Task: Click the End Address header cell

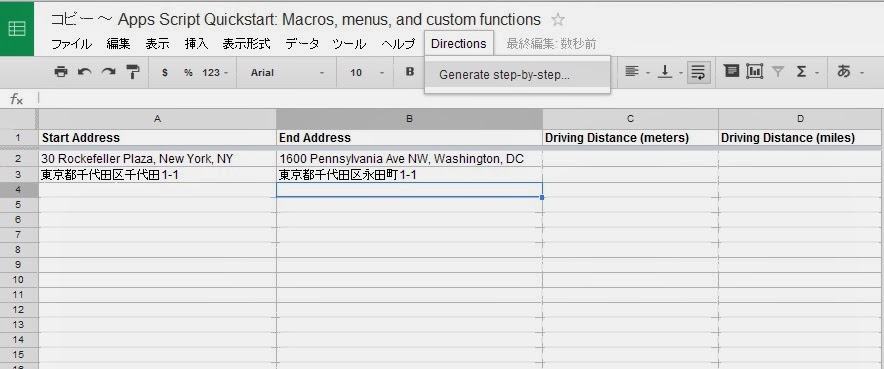Action: (409, 137)
